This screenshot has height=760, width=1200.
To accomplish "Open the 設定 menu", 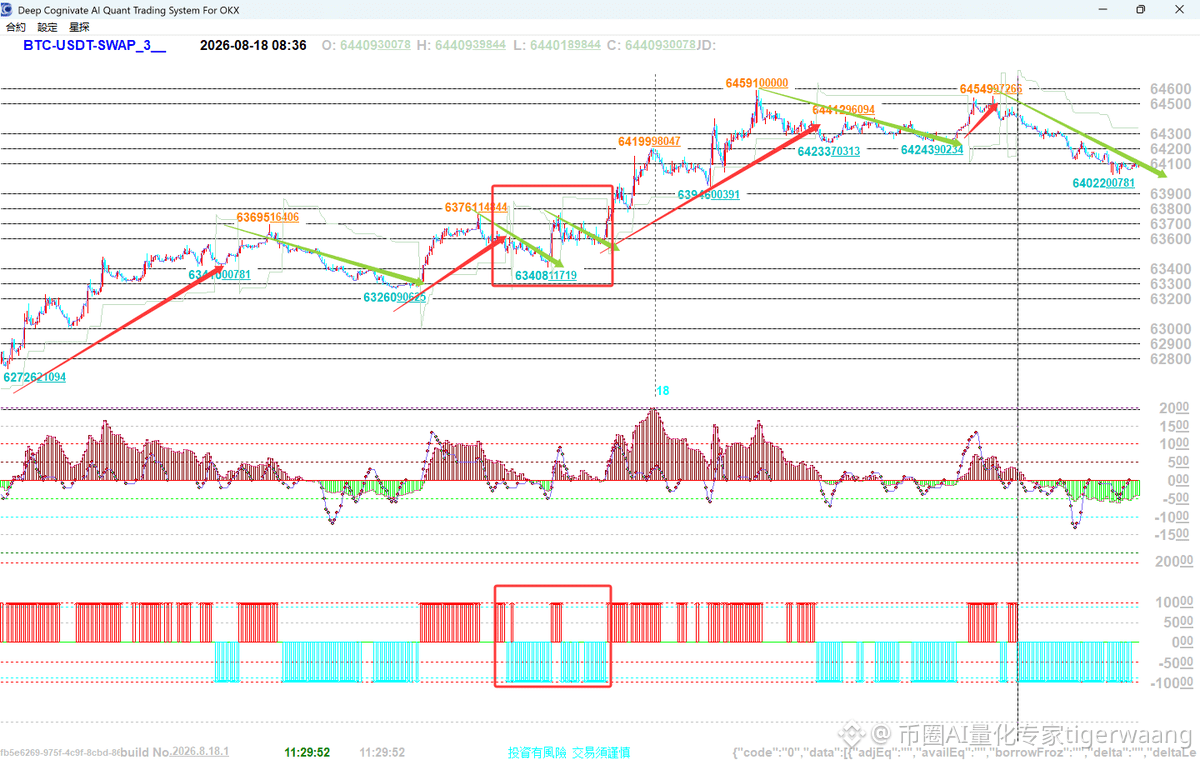I will [48, 27].
